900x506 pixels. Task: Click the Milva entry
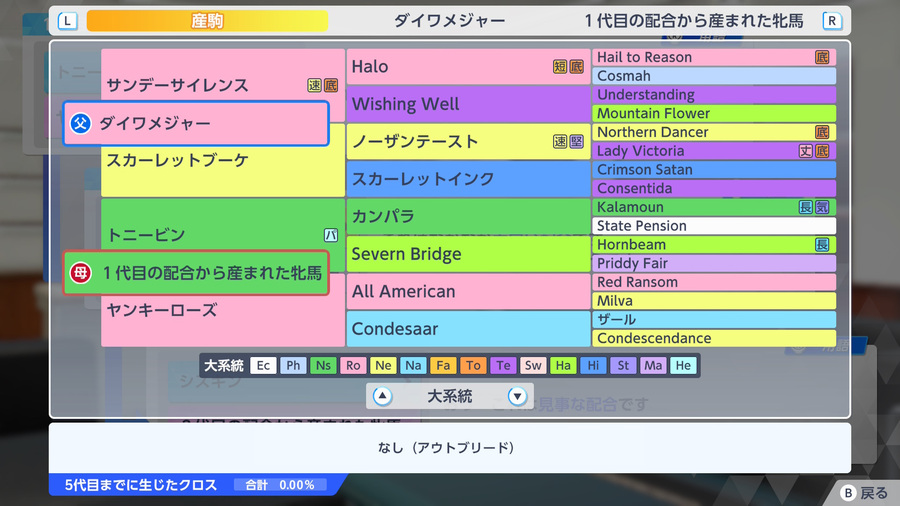[x=714, y=301]
